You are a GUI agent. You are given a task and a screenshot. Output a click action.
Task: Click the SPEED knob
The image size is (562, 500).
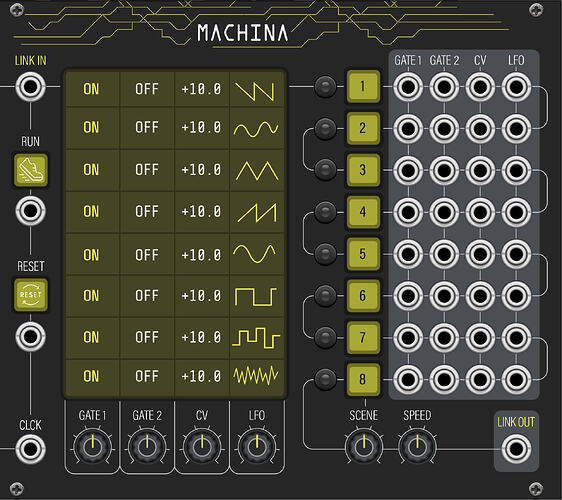click(x=417, y=447)
